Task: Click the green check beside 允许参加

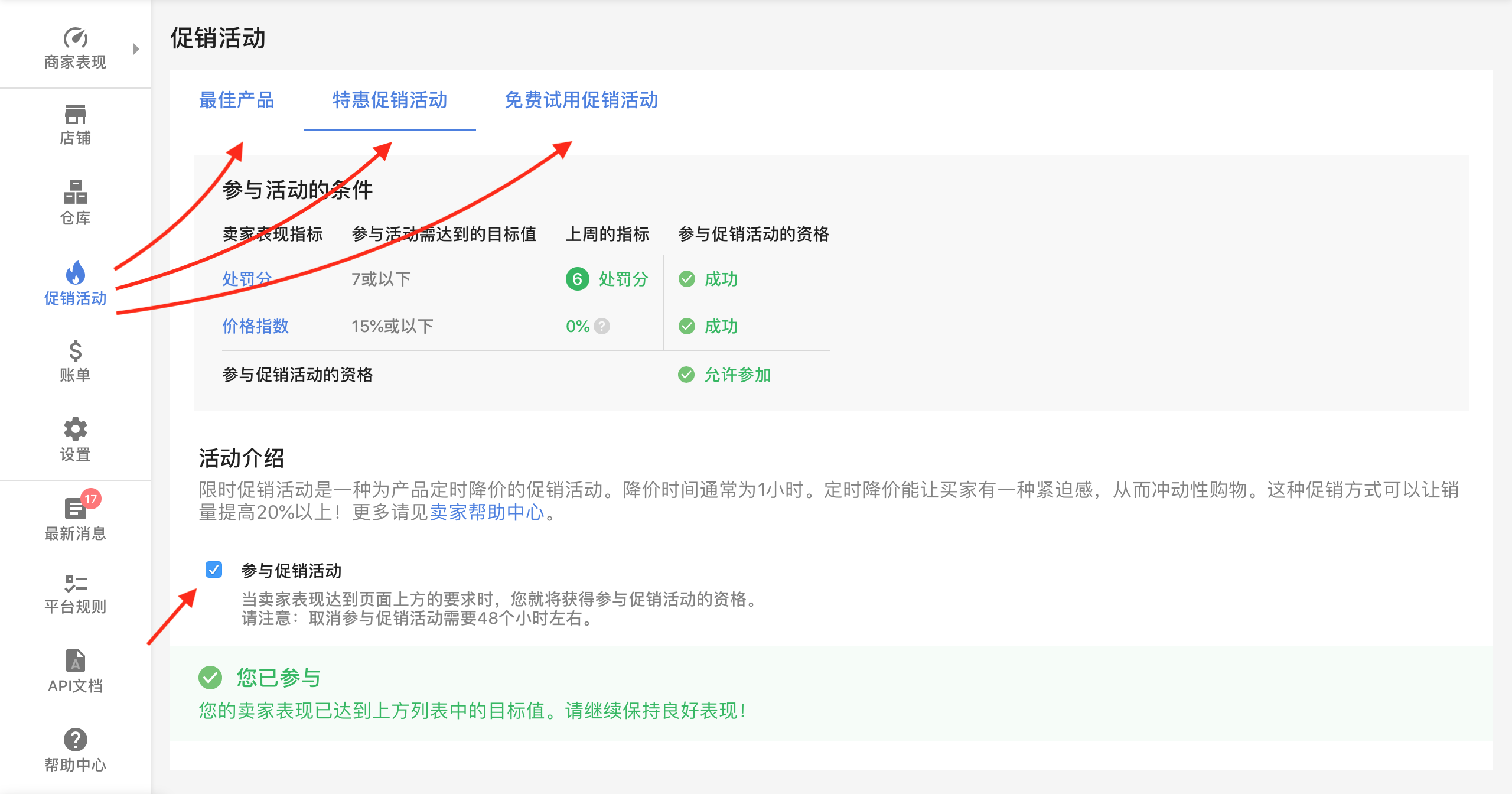Action: tap(687, 375)
